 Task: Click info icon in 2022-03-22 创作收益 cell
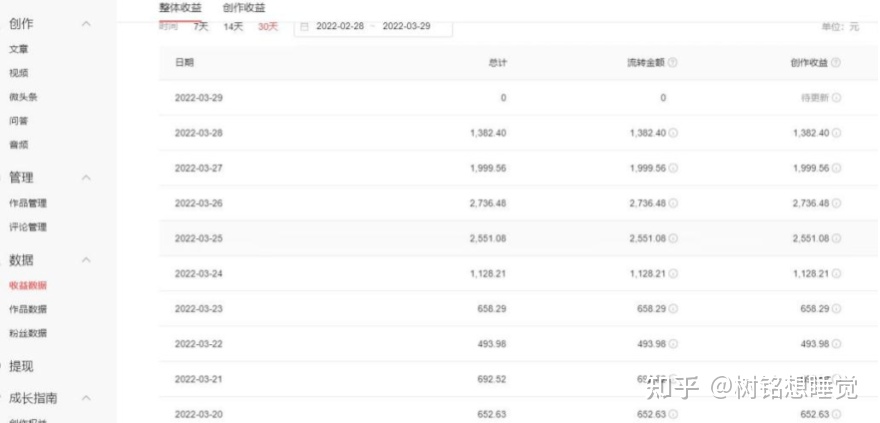(836, 344)
